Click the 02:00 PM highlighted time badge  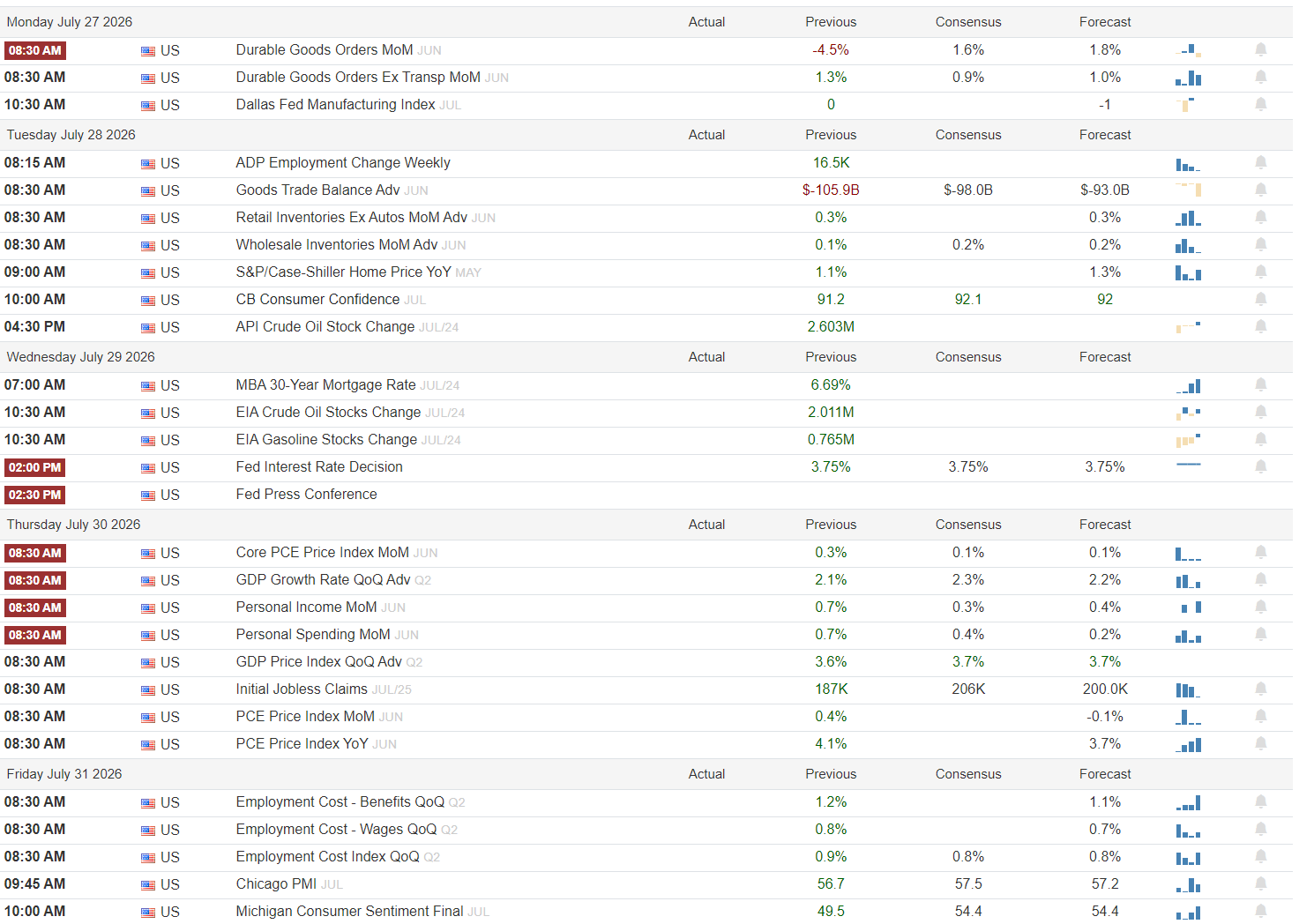point(35,468)
